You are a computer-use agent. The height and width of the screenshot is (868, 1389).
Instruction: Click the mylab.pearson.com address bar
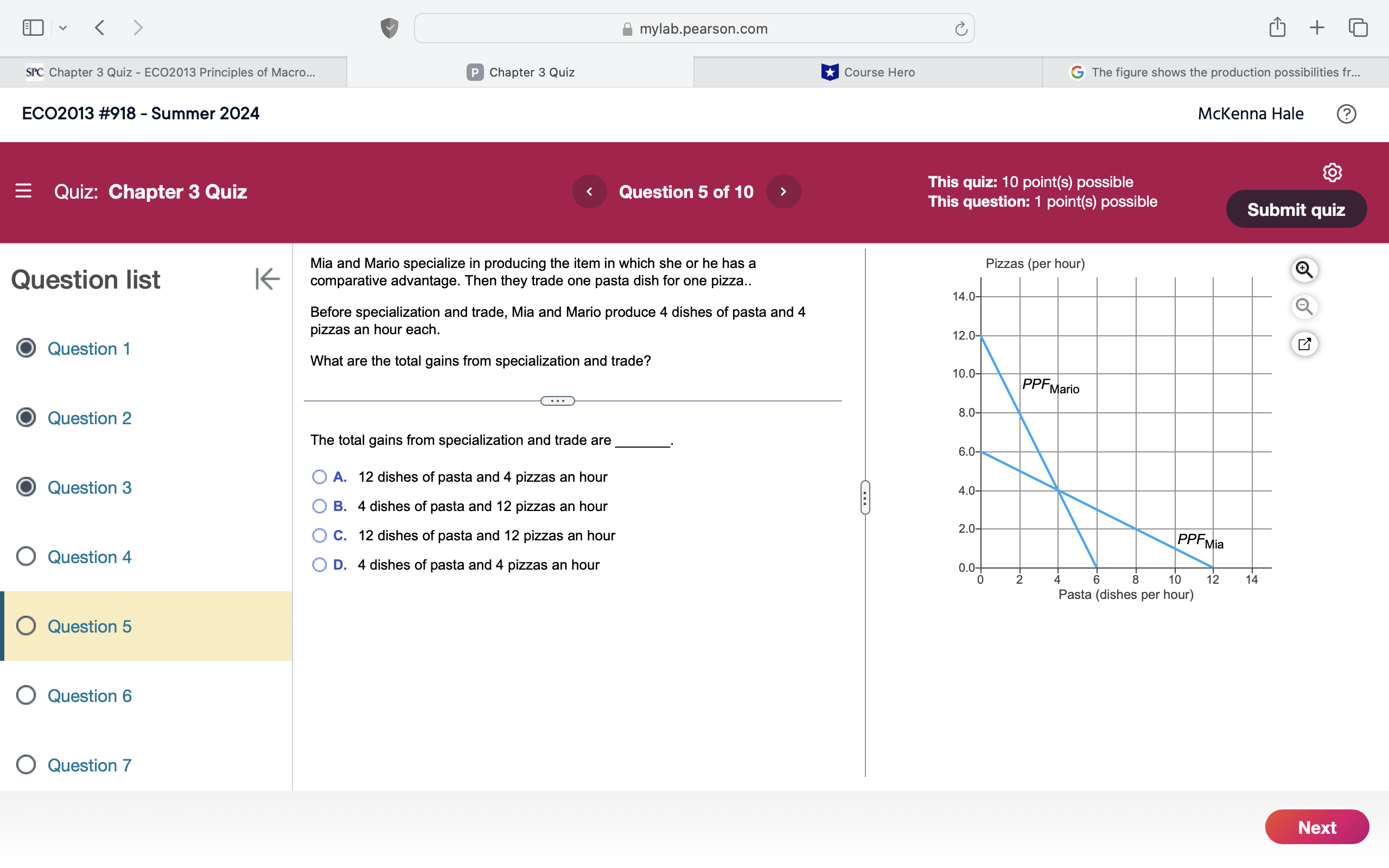693,28
